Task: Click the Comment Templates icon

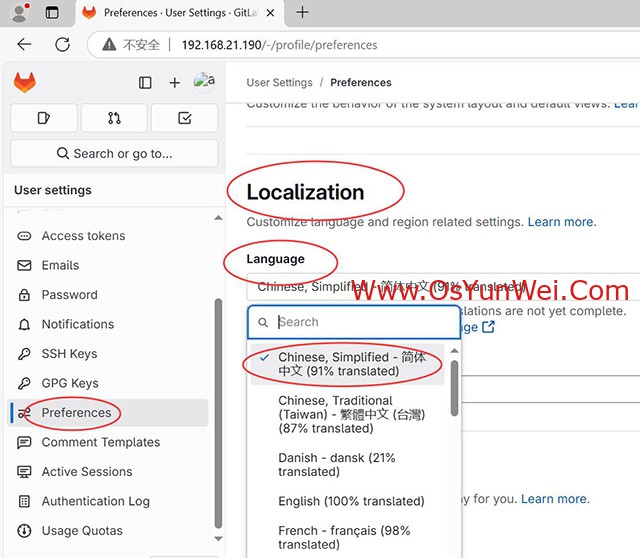Action: point(24,442)
